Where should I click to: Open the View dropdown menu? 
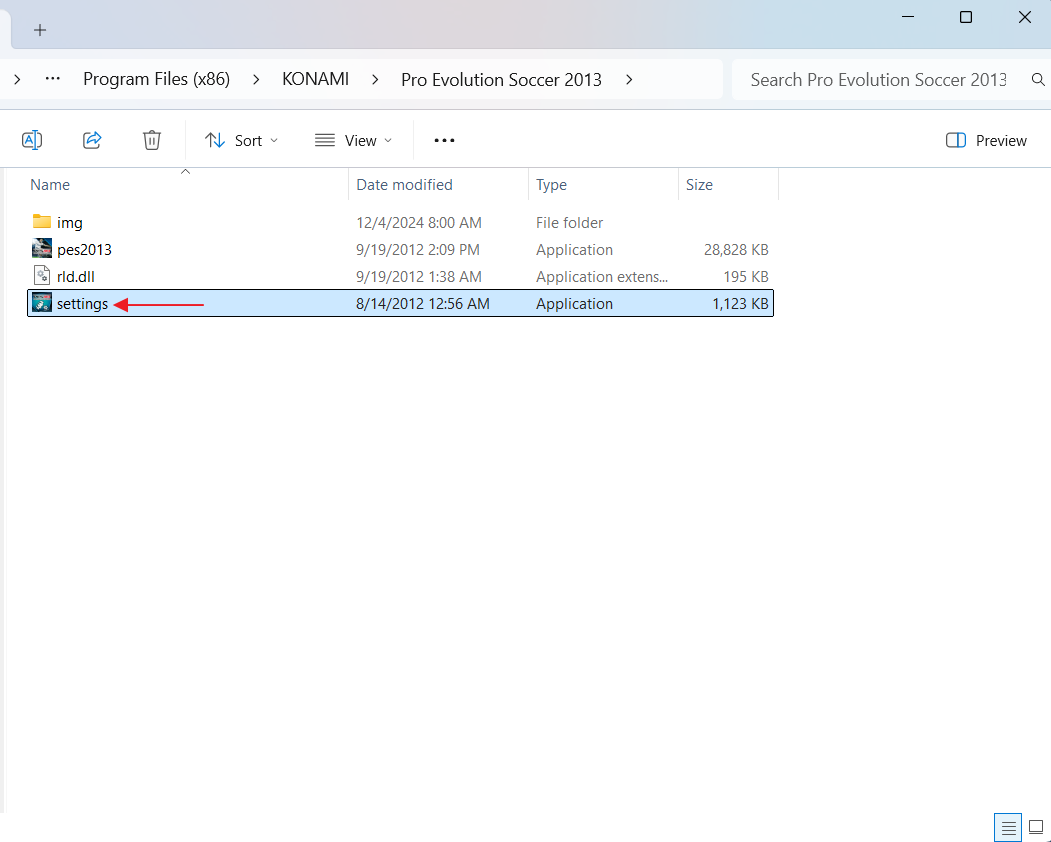pos(353,140)
